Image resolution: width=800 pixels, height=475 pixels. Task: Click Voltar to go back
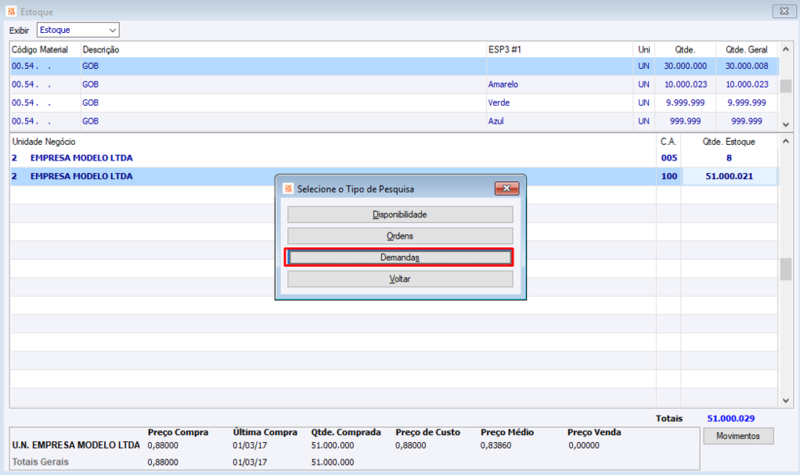[400, 279]
